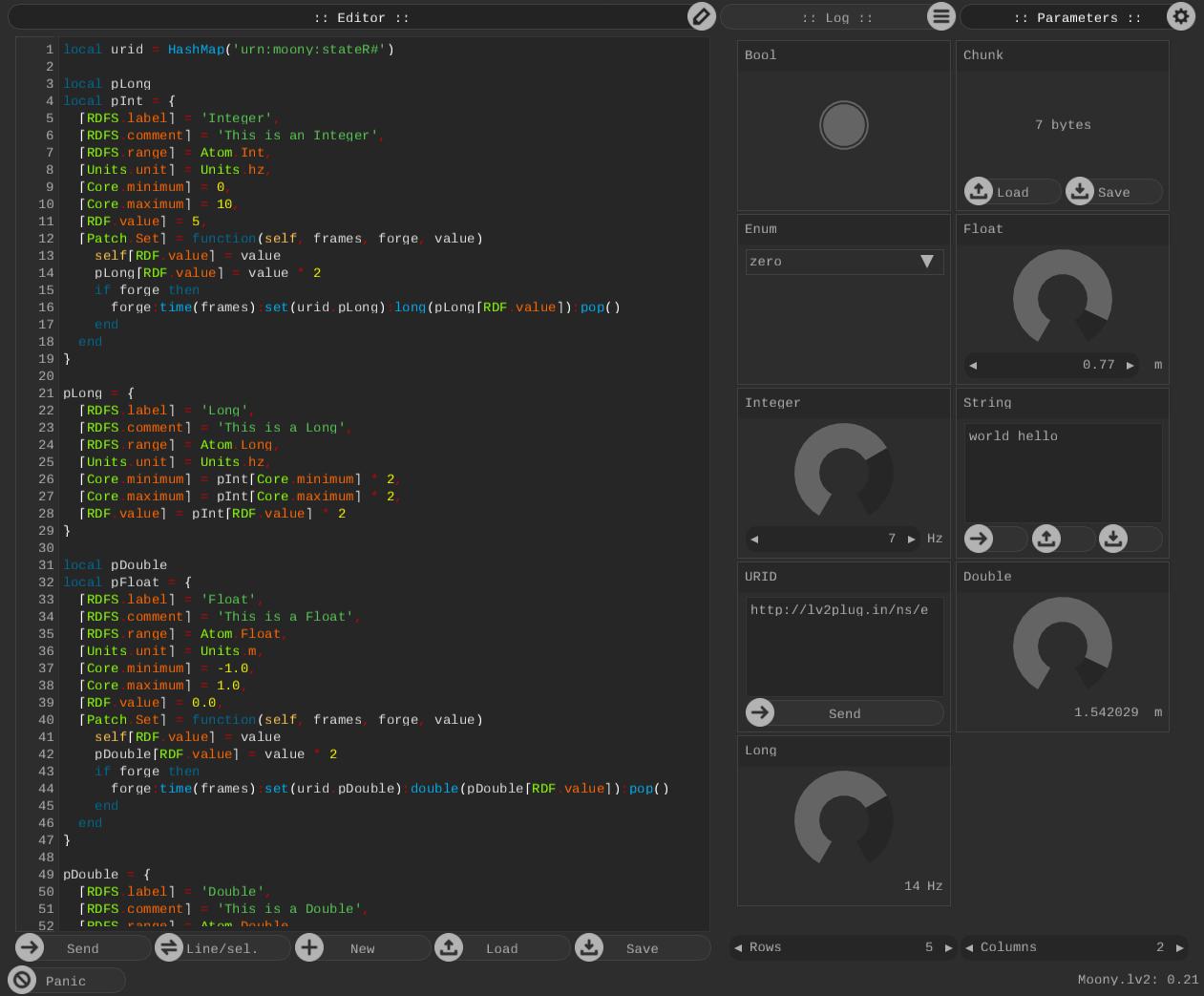Click the New plus icon
1204x996 pixels.
tap(308, 947)
